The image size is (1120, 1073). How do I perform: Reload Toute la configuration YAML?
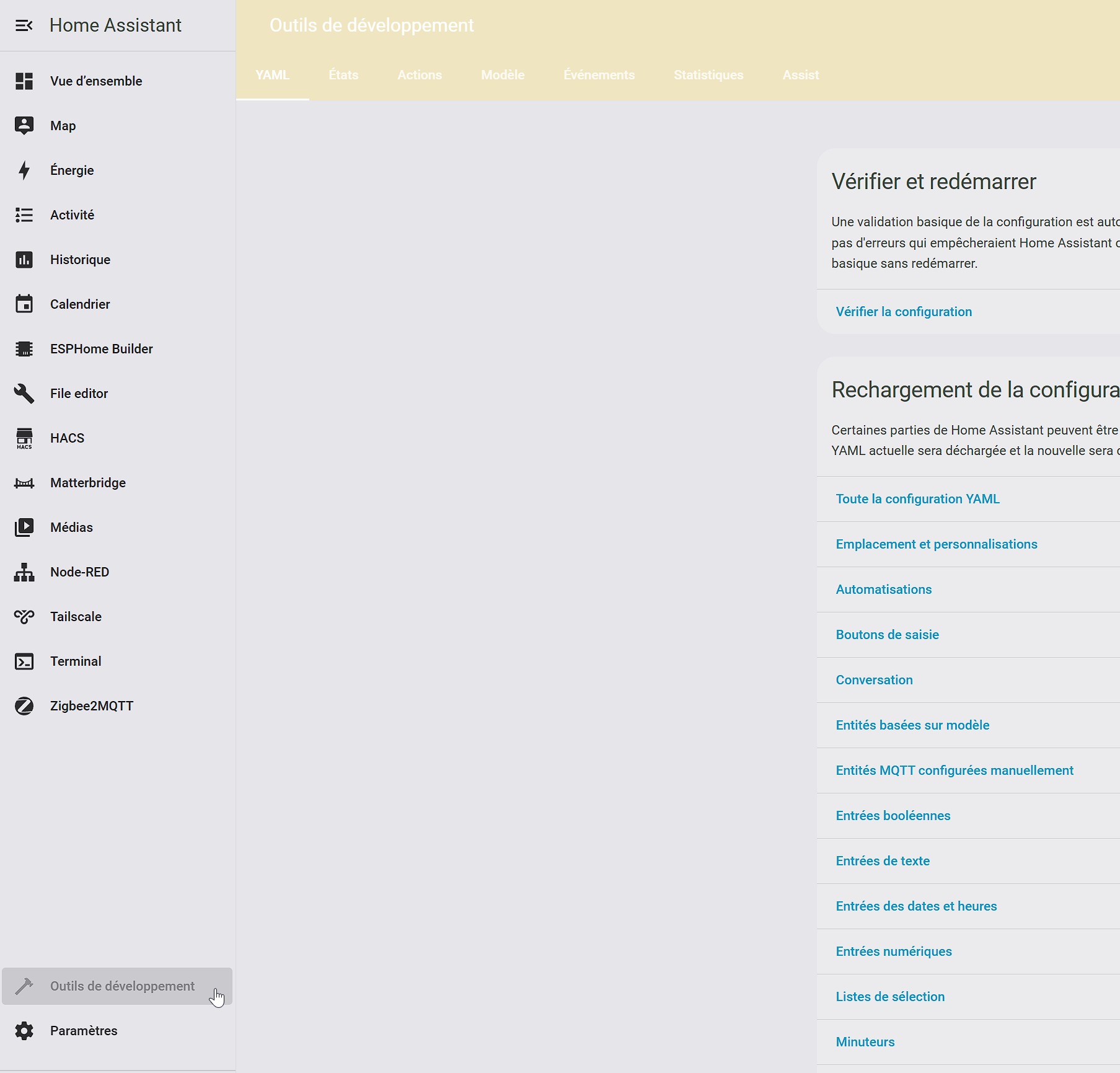[917, 499]
